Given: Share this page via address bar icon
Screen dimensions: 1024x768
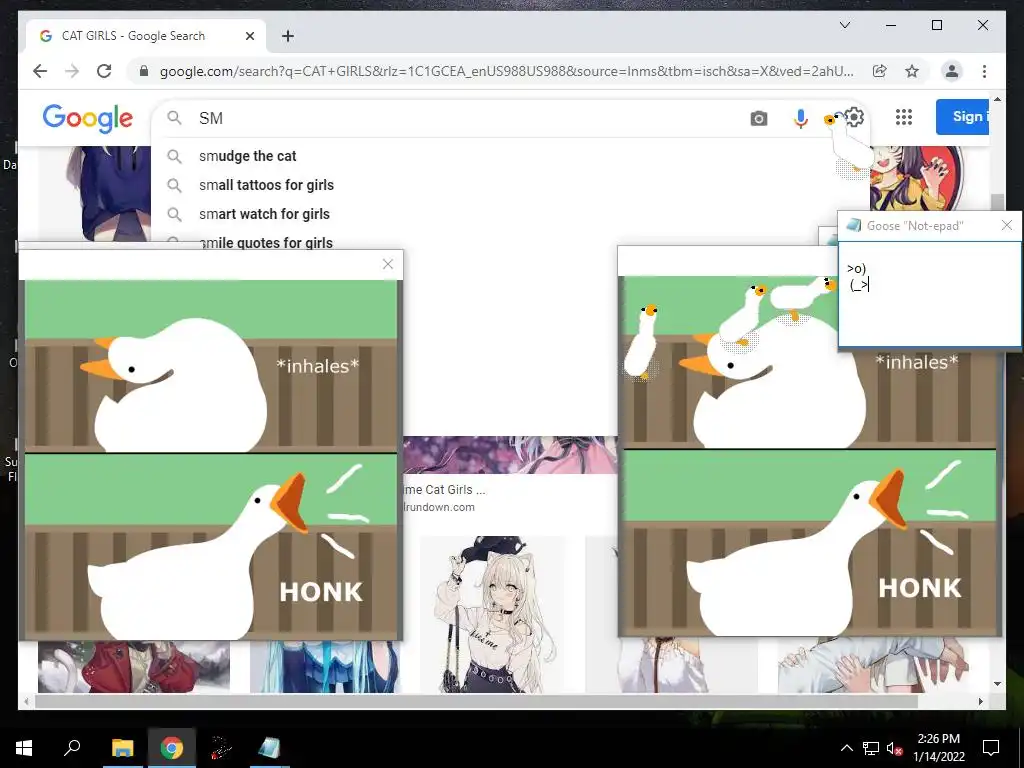Looking at the screenshot, I should click(880, 71).
